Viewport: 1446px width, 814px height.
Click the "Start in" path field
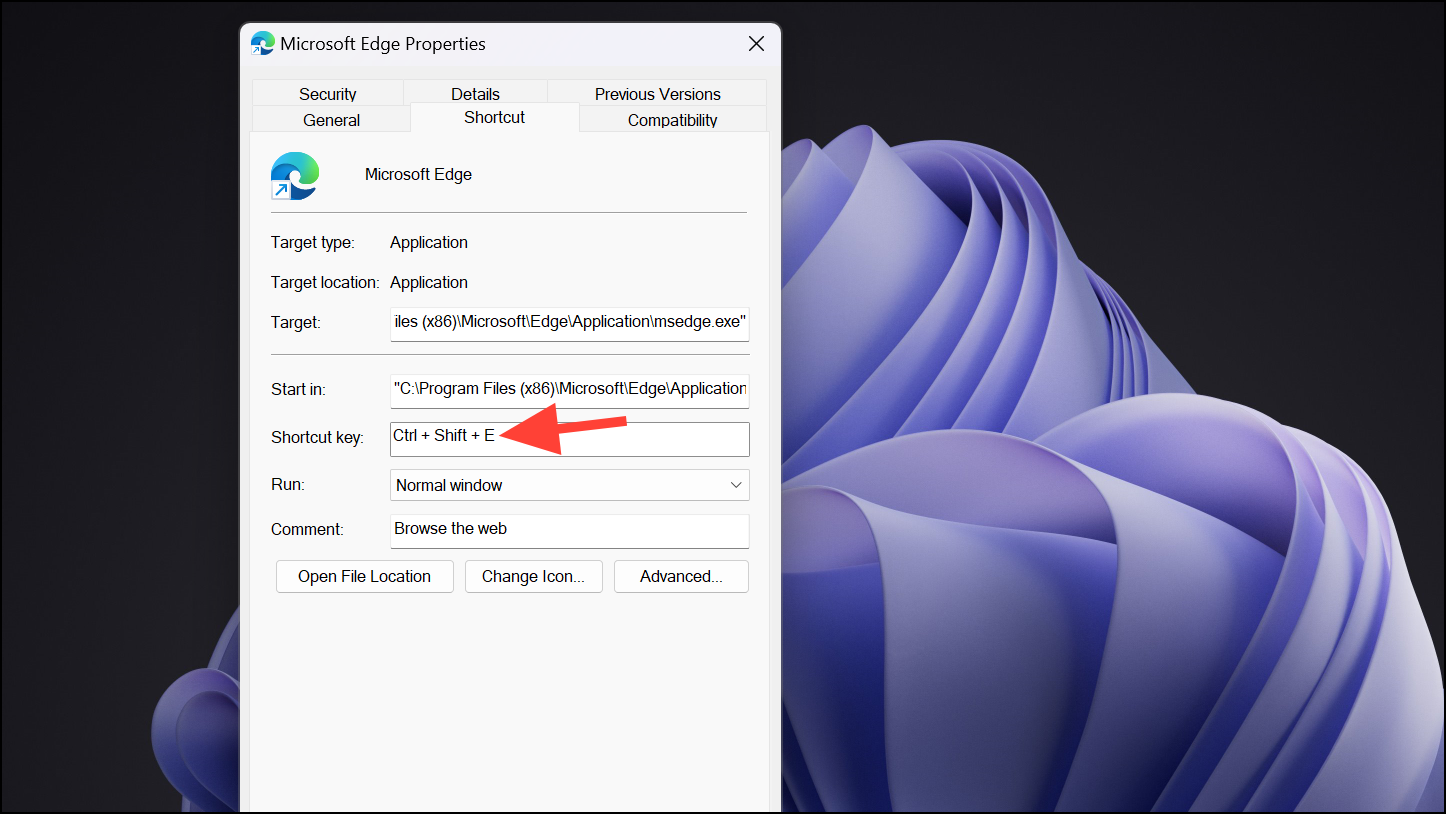pyautogui.click(x=569, y=391)
